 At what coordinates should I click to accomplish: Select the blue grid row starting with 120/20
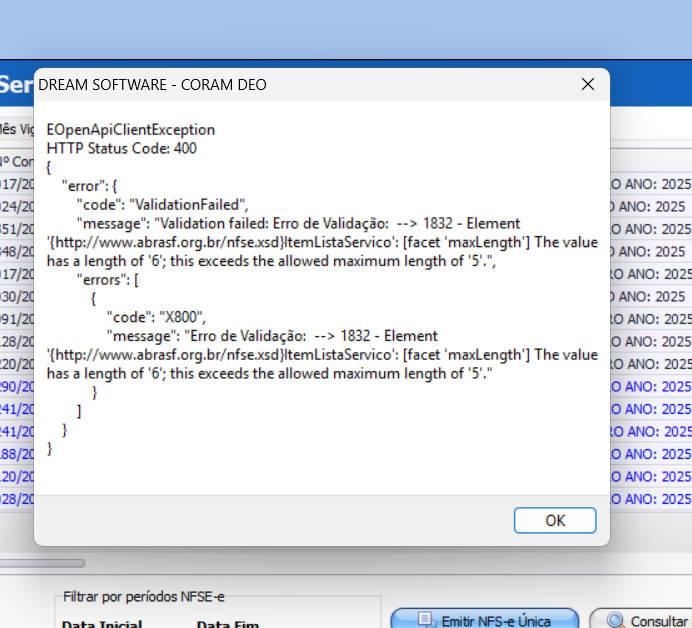17,476
